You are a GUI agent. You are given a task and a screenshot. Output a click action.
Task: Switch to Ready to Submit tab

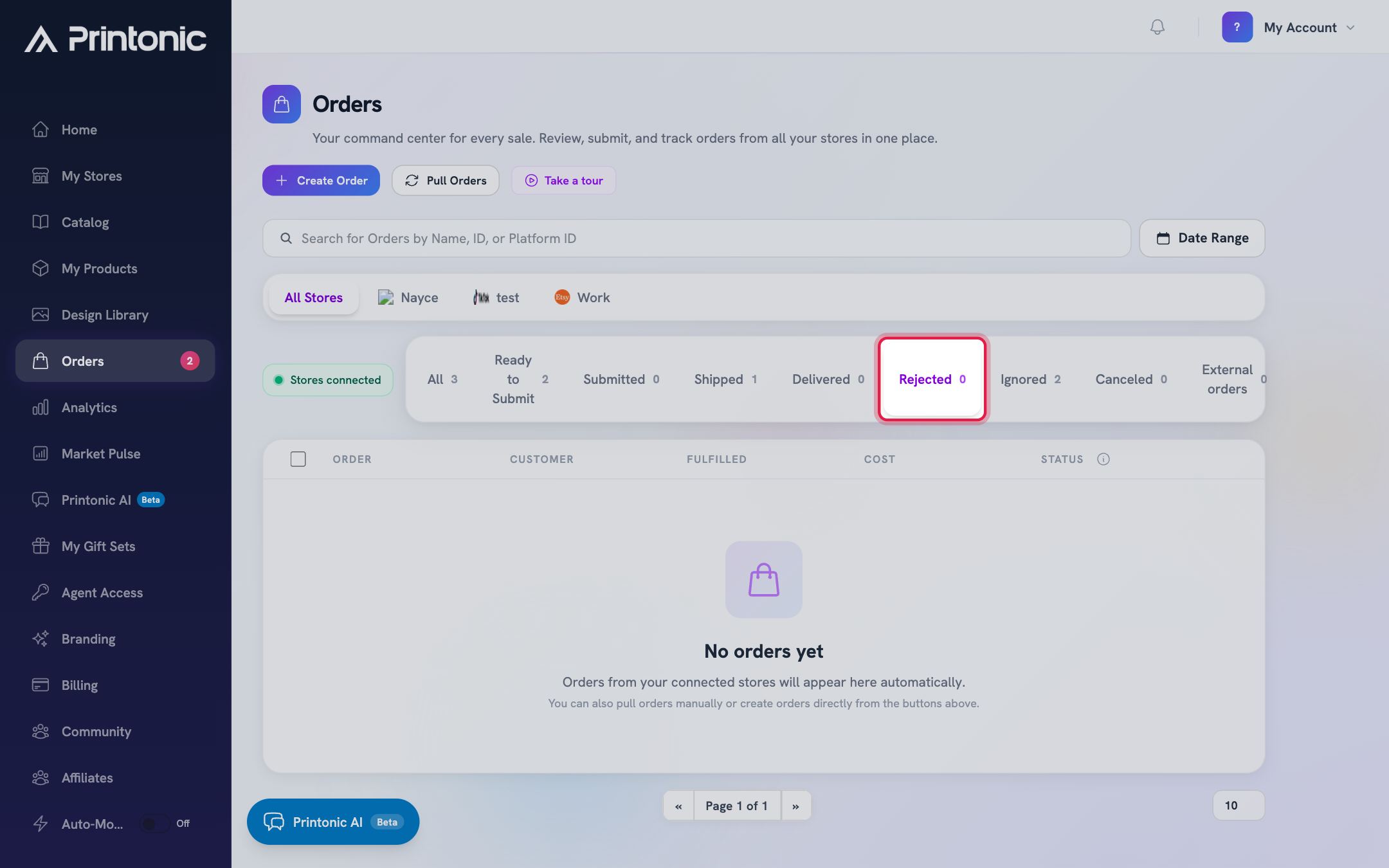pos(520,379)
